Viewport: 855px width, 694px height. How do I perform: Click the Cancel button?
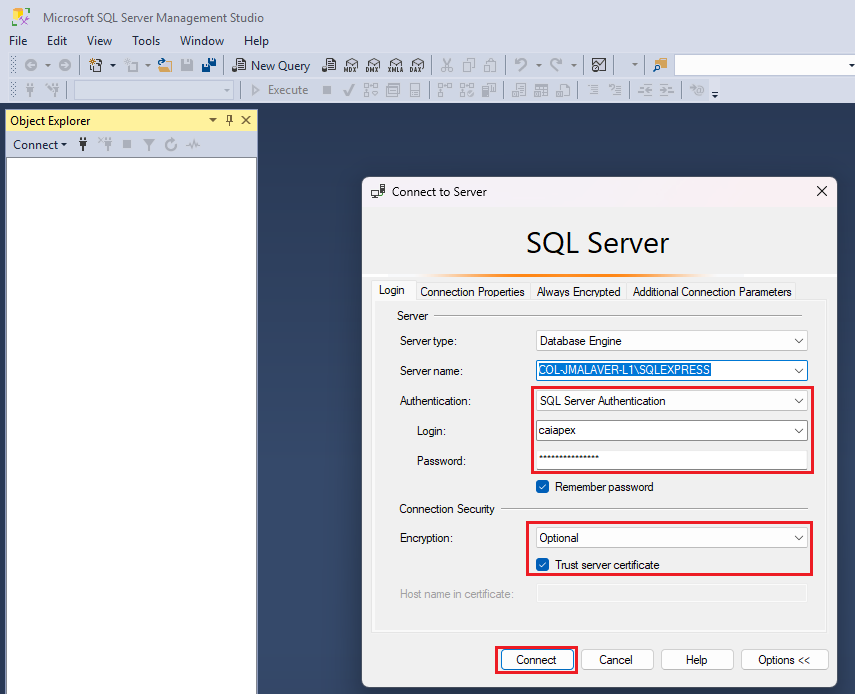(616, 660)
